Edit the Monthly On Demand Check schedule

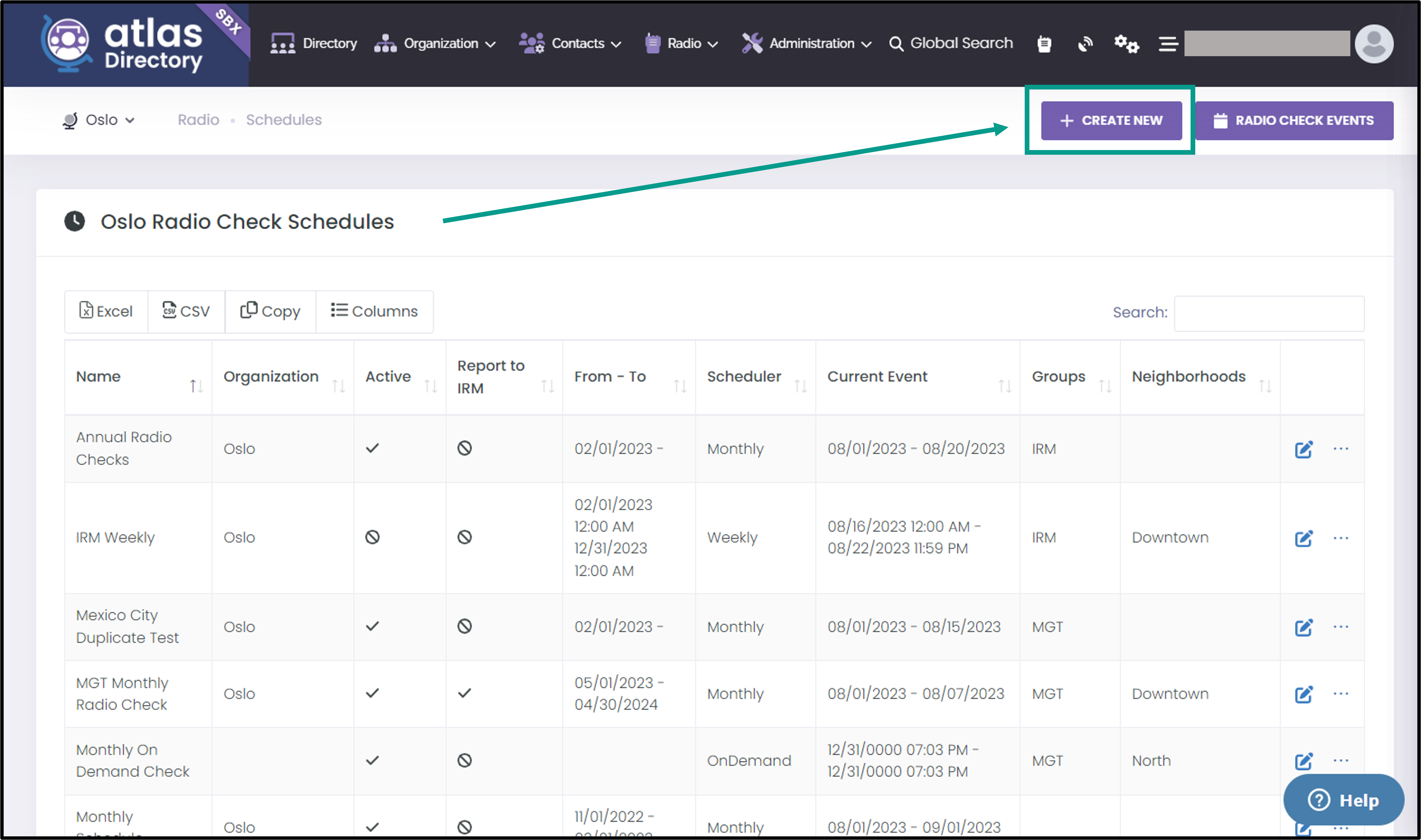(1303, 761)
